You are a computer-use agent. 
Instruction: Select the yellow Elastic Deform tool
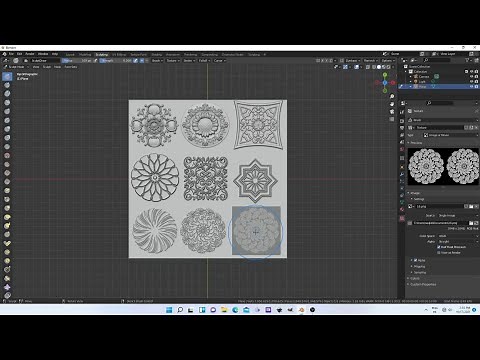[x=7, y=217]
